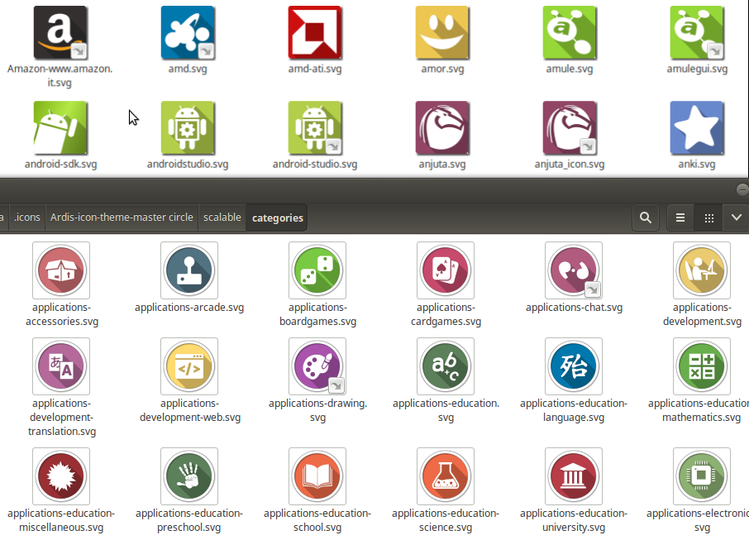The image size is (749, 540).
Task: Click the search icon in the toolbar
Action: 645,218
